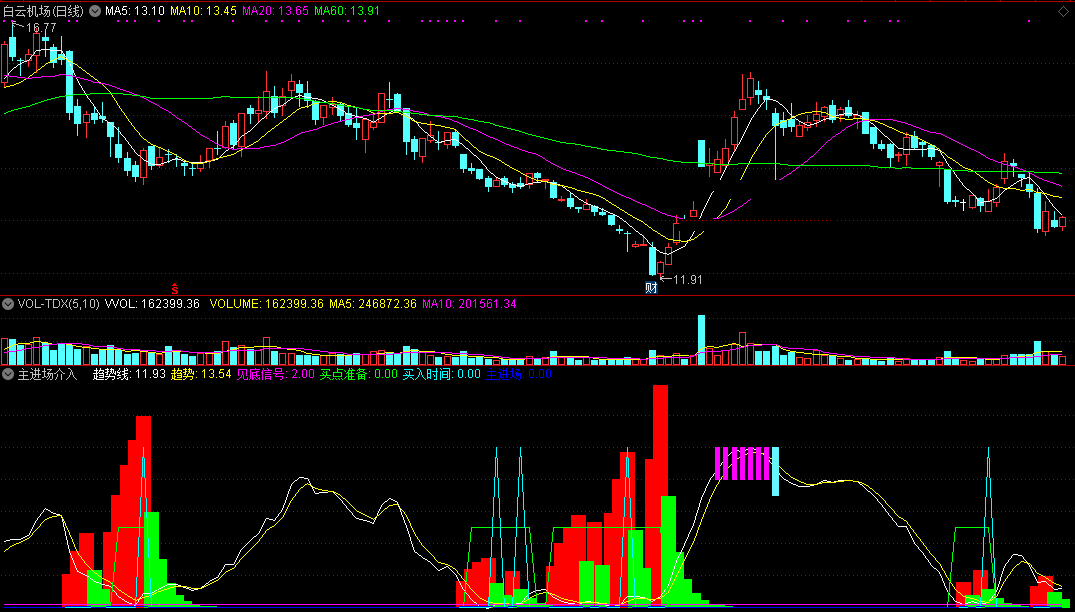Click the green 买点准备: 0.00 value
Screen dimensions: 1075x612
359,374
